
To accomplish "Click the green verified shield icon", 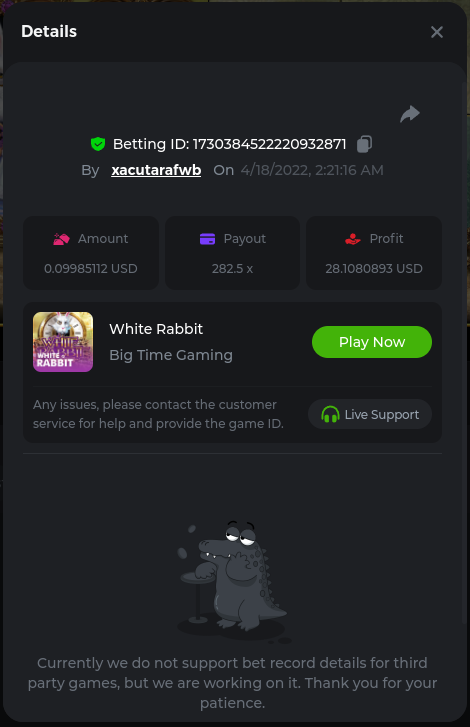I will point(98,144).
